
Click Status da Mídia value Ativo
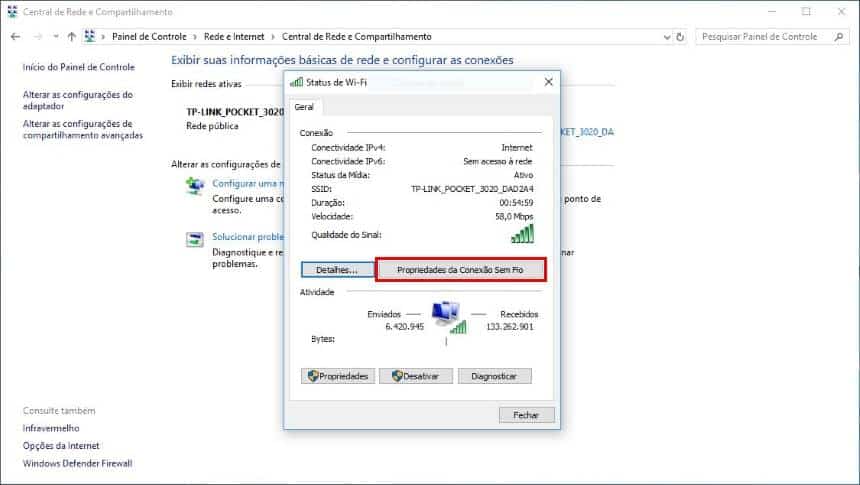click(523, 175)
